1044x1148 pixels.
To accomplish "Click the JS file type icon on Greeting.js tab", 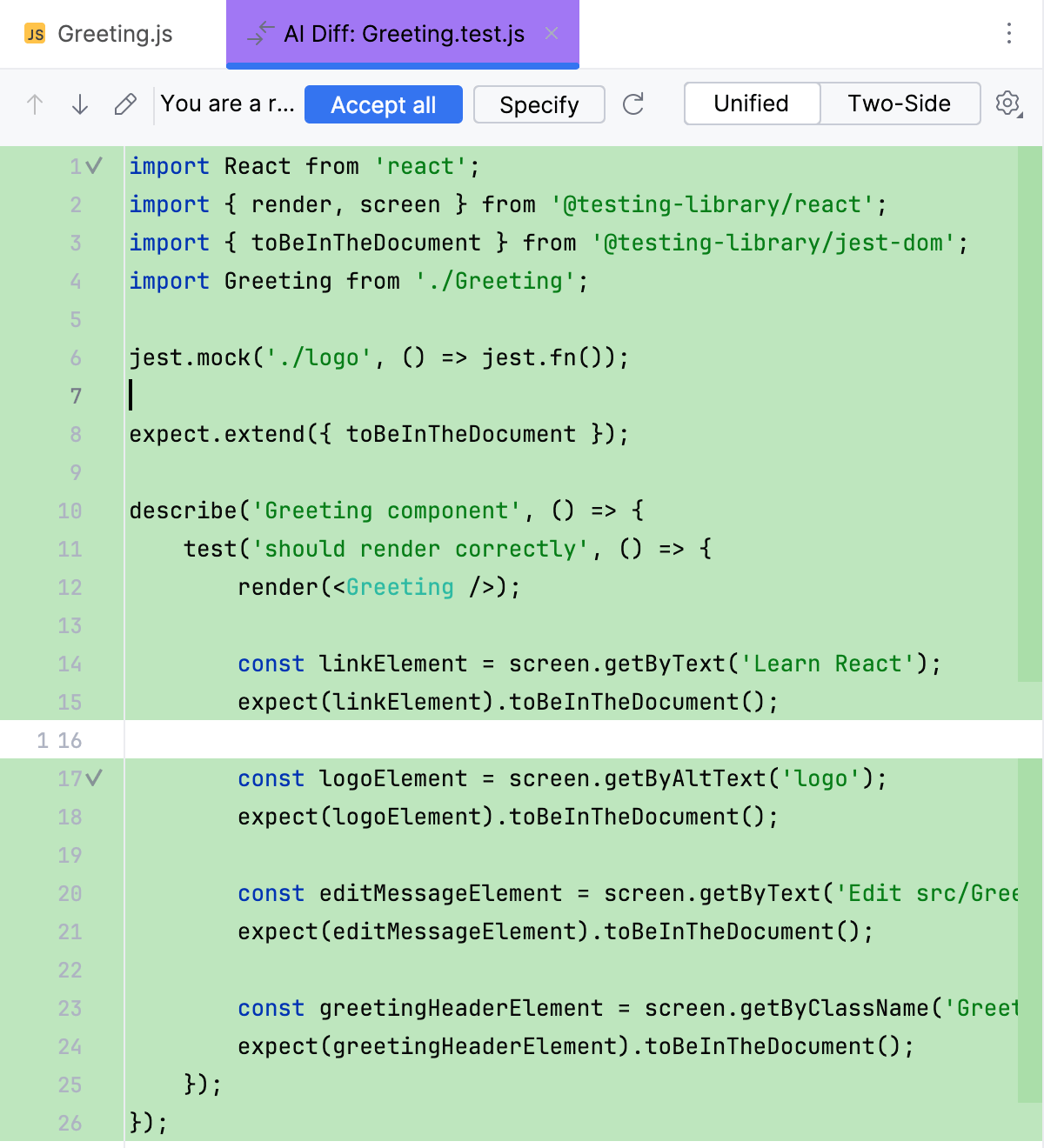I will click(x=34, y=34).
